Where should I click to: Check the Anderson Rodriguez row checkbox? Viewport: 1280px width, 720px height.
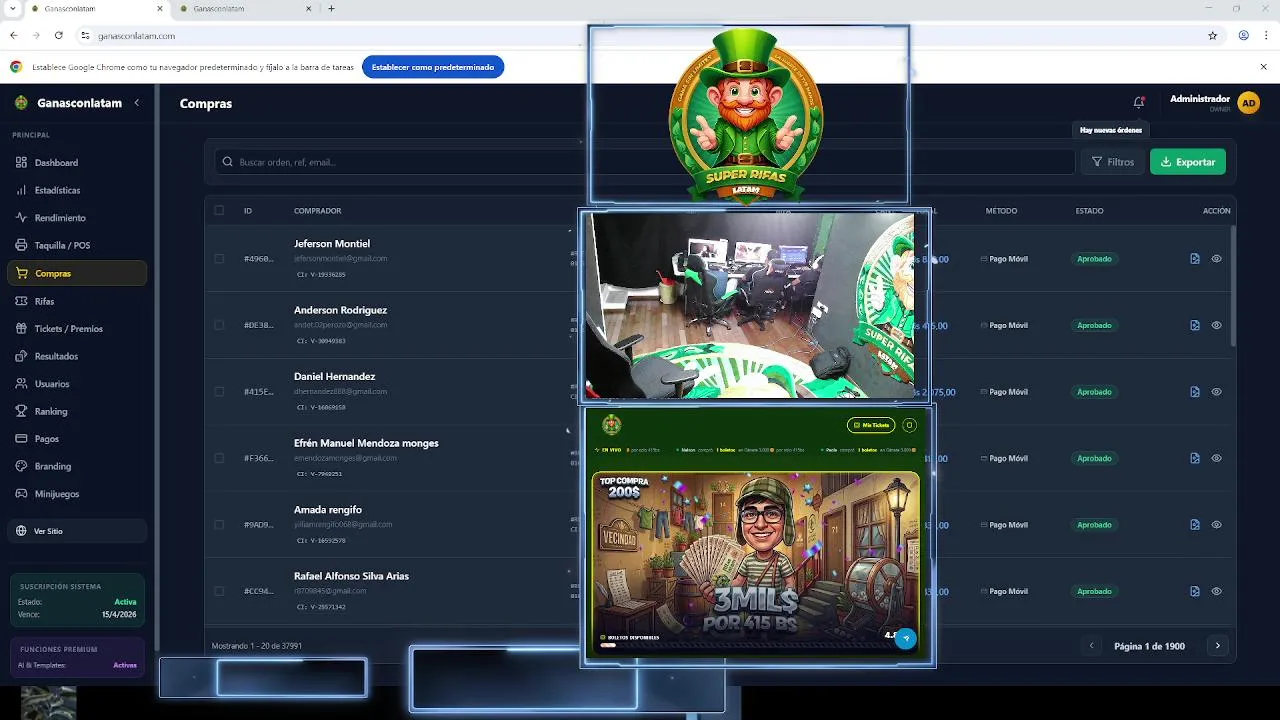219,325
